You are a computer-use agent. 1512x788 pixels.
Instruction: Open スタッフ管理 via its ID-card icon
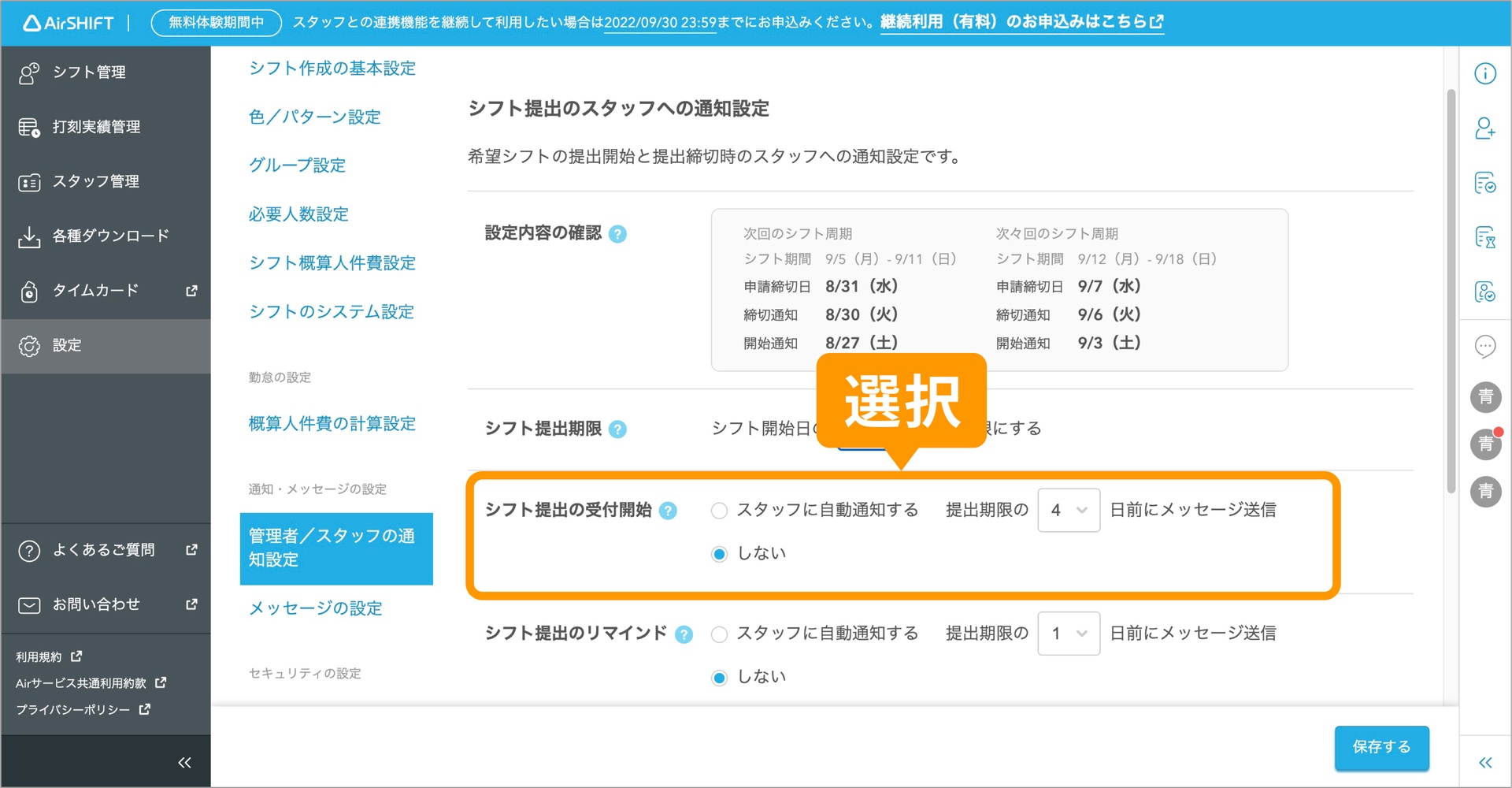click(x=29, y=180)
